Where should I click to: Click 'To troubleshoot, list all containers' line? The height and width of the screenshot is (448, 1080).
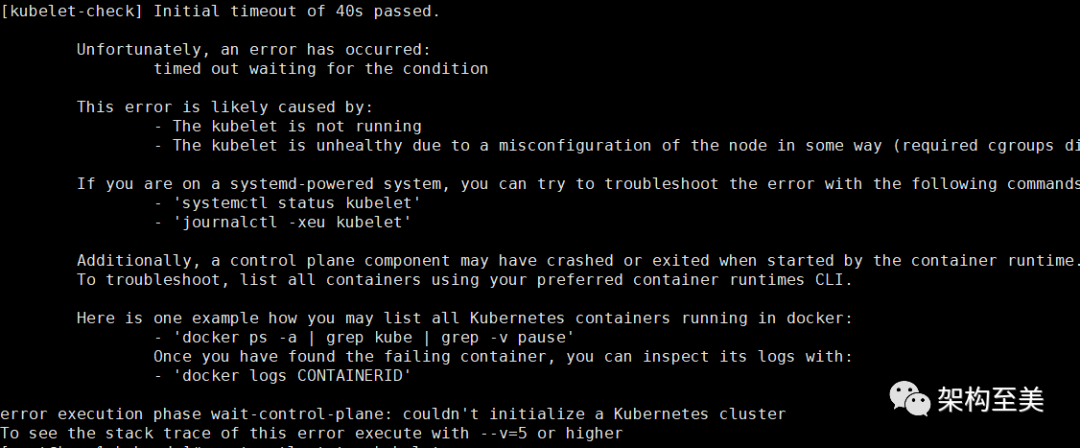(x=465, y=279)
